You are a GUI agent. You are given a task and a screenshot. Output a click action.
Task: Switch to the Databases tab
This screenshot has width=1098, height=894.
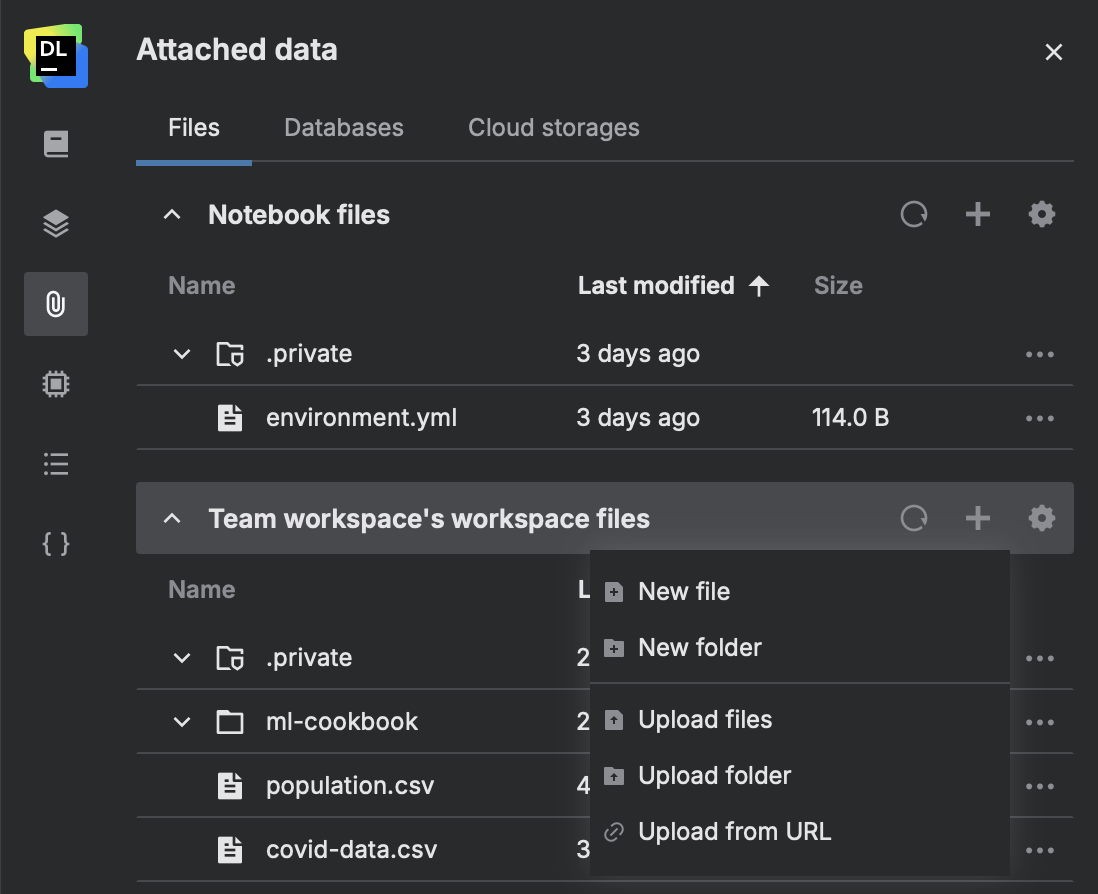click(344, 127)
